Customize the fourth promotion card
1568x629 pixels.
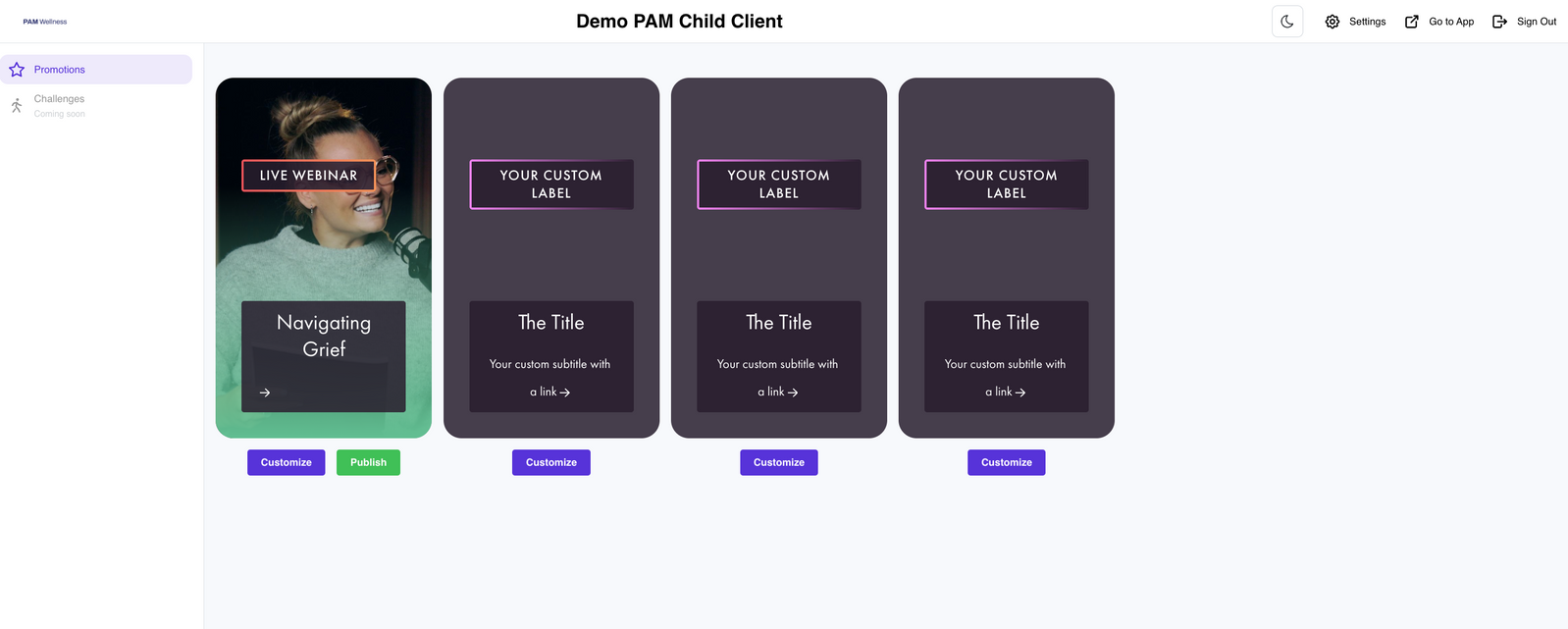(1006, 461)
